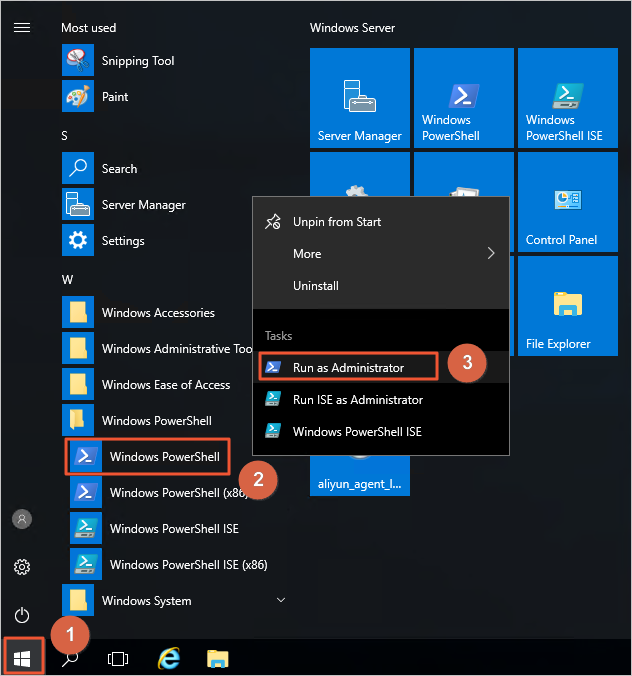Click the W letter section header
This screenshot has width=632, height=676.
click(67, 280)
